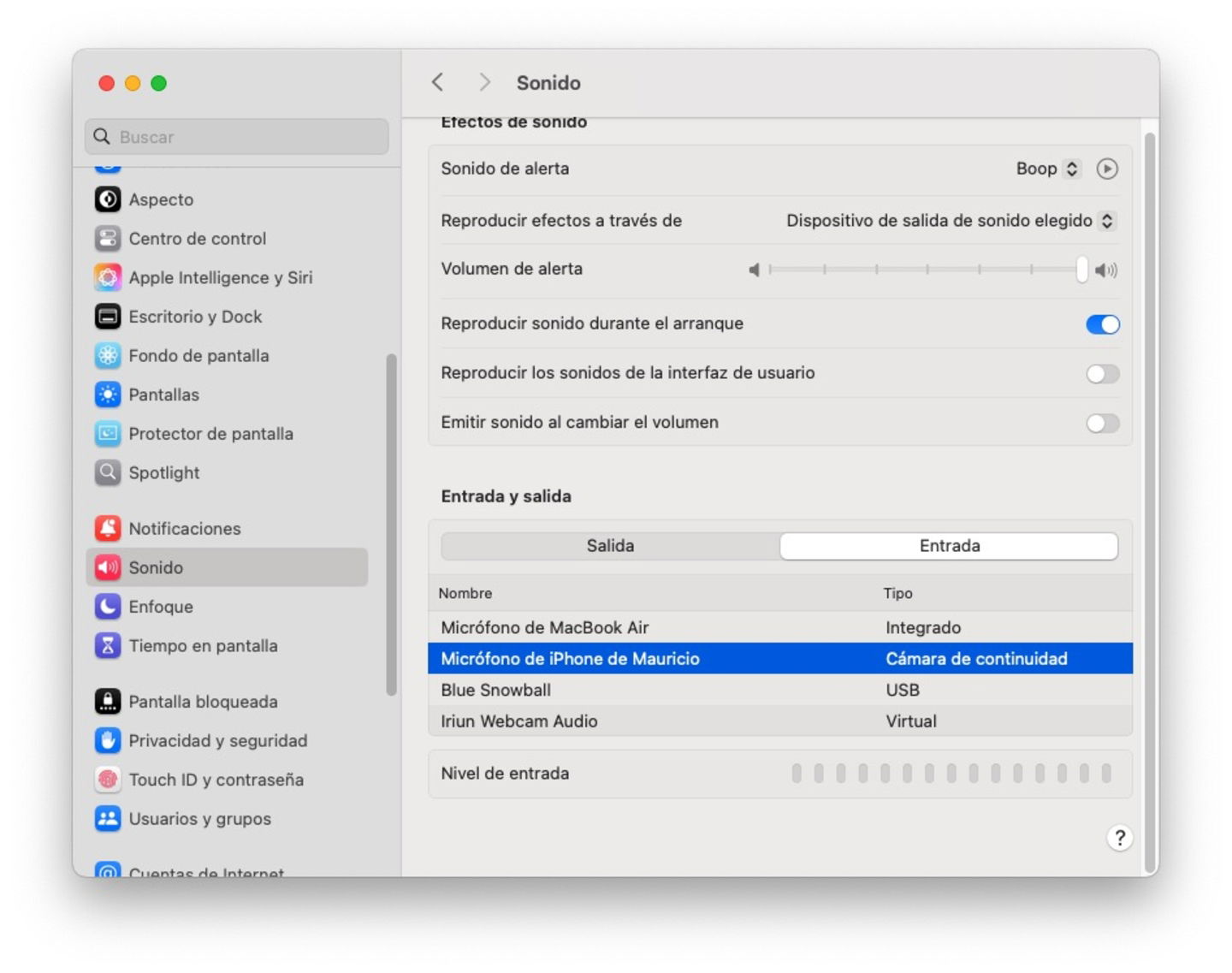Screen dimensions: 1232x973
Task: Adjust the Volumen de alerta slider knob
Action: (x=1082, y=270)
